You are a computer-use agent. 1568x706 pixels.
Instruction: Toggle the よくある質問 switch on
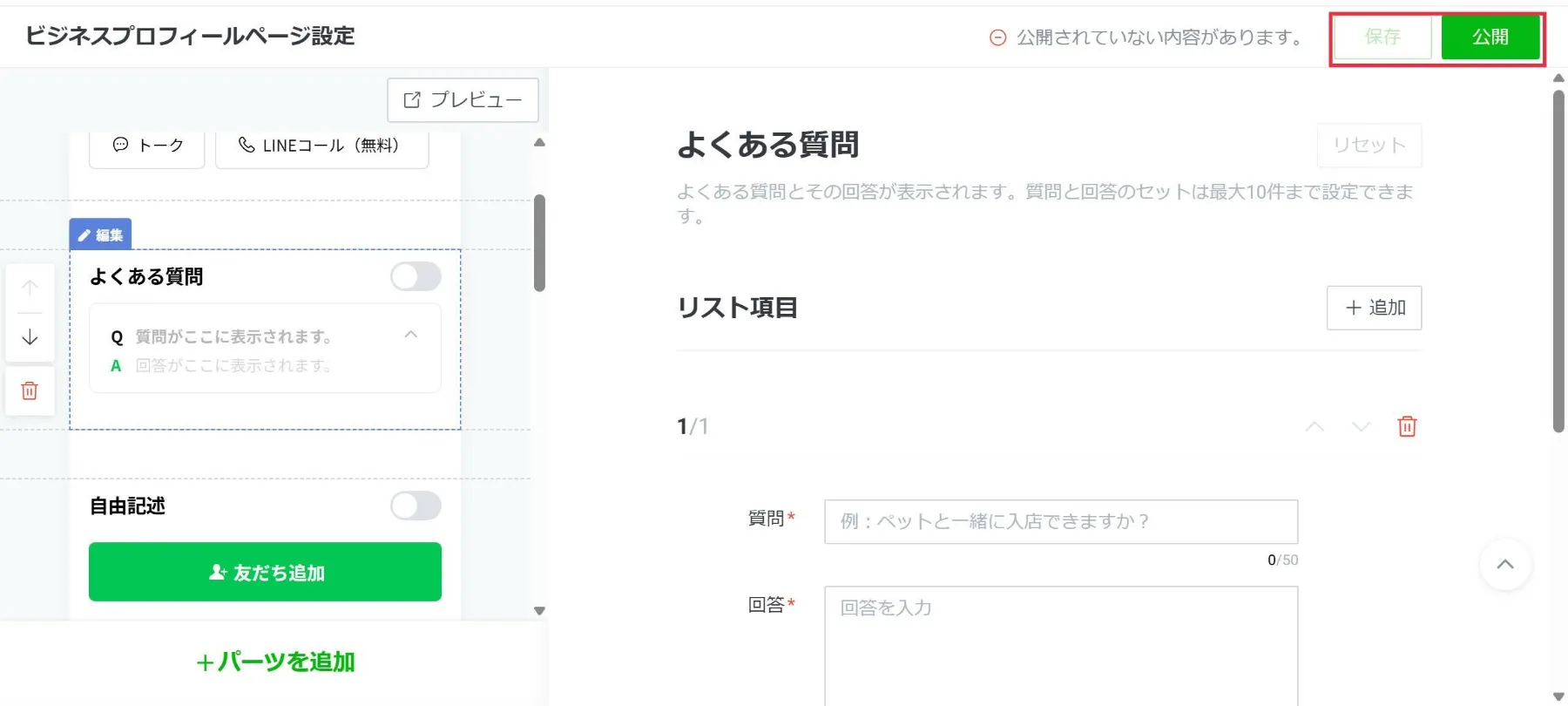click(416, 276)
